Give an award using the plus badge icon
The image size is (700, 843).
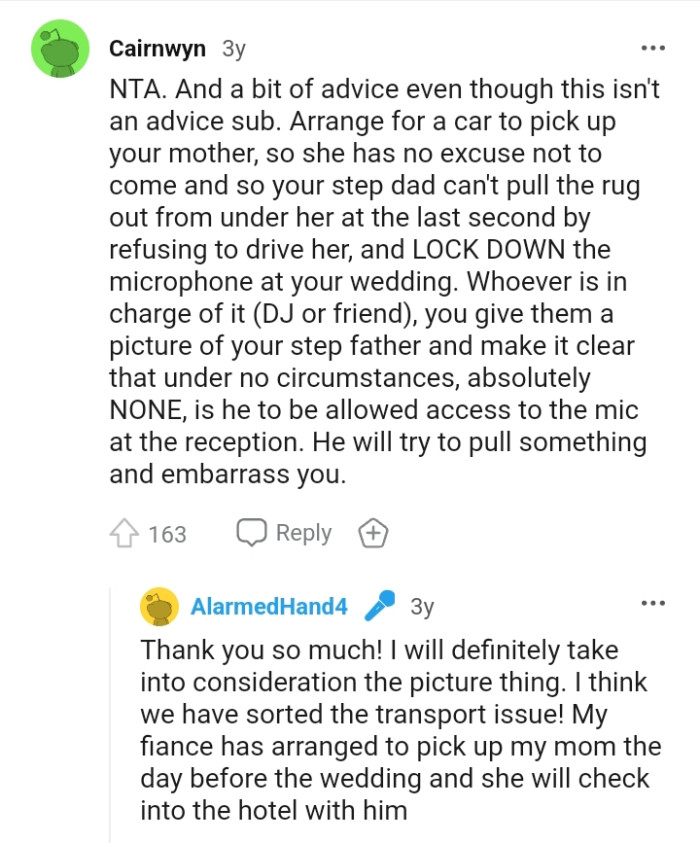(373, 534)
